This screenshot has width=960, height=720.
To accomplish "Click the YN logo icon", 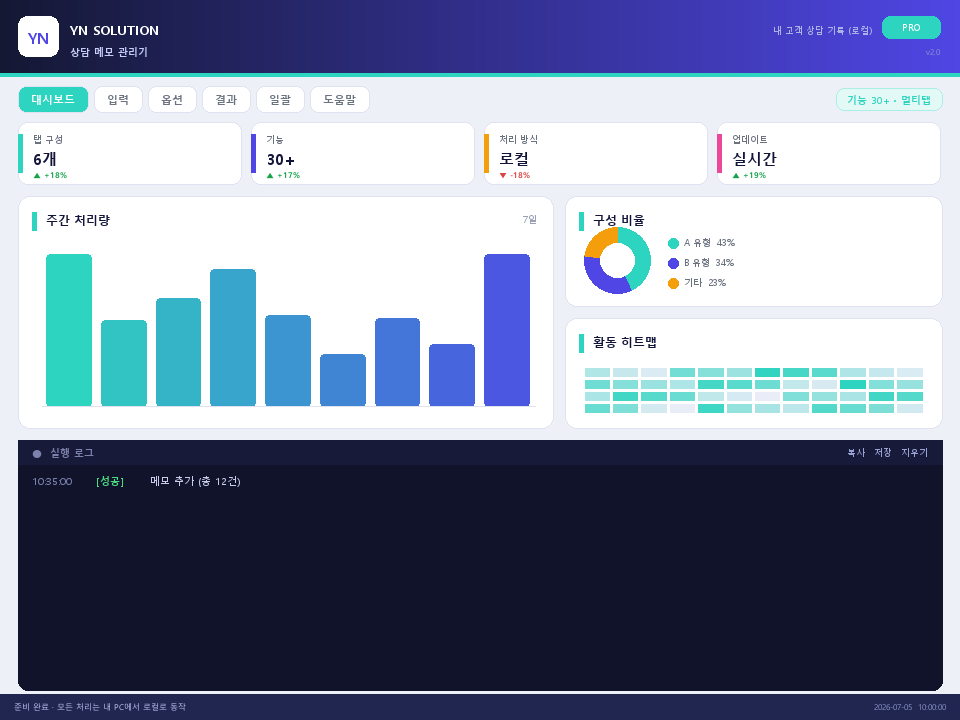I will click(x=39, y=37).
